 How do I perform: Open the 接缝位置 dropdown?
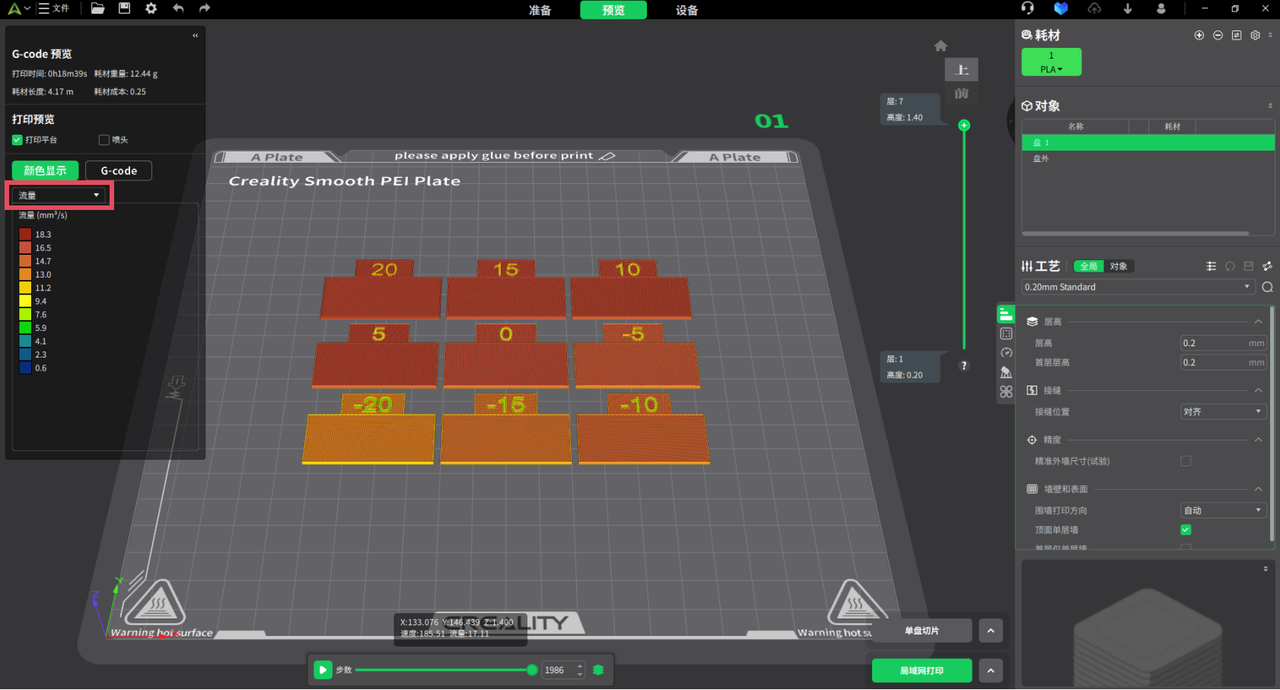[x=1224, y=411]
